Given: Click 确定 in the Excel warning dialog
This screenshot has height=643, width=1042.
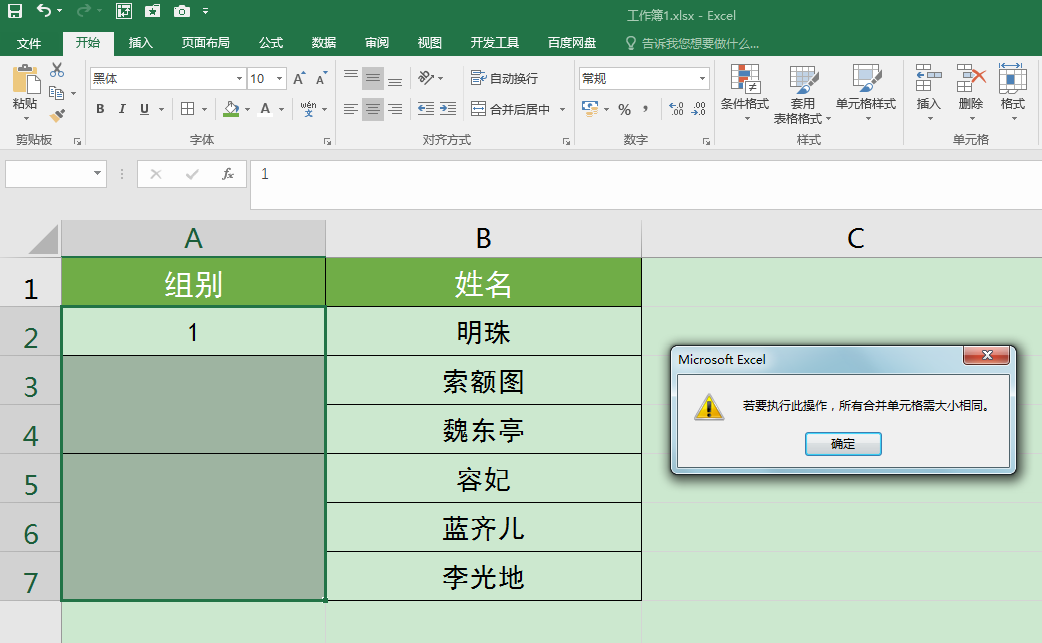Looking at the screenshot, I should 843,443.
